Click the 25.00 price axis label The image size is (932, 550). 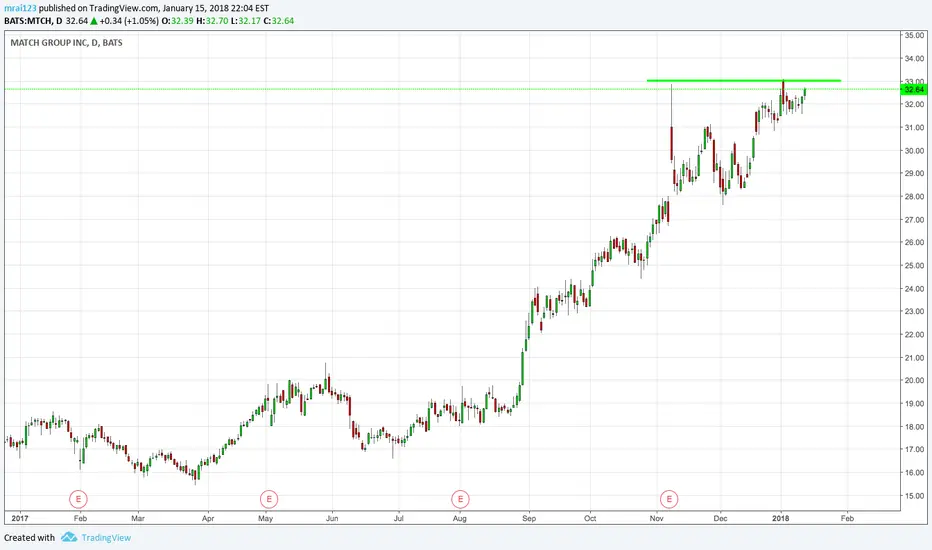[914, 266]
